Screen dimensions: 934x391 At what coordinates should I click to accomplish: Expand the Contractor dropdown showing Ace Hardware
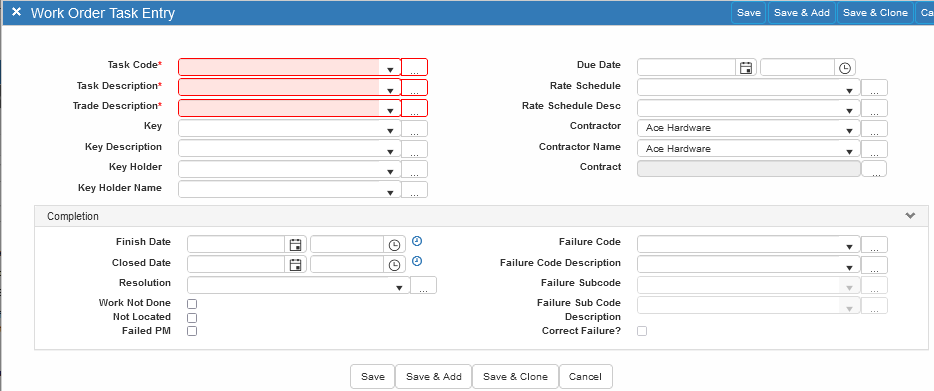pyautogui.click(x=849, y=131)
